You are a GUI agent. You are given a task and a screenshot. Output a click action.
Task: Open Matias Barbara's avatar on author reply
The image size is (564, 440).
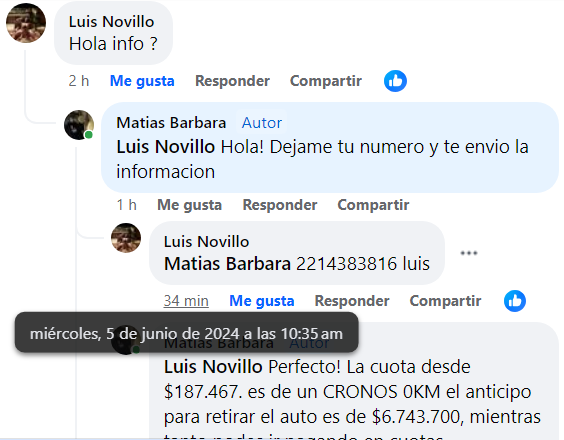pos(79,125)
